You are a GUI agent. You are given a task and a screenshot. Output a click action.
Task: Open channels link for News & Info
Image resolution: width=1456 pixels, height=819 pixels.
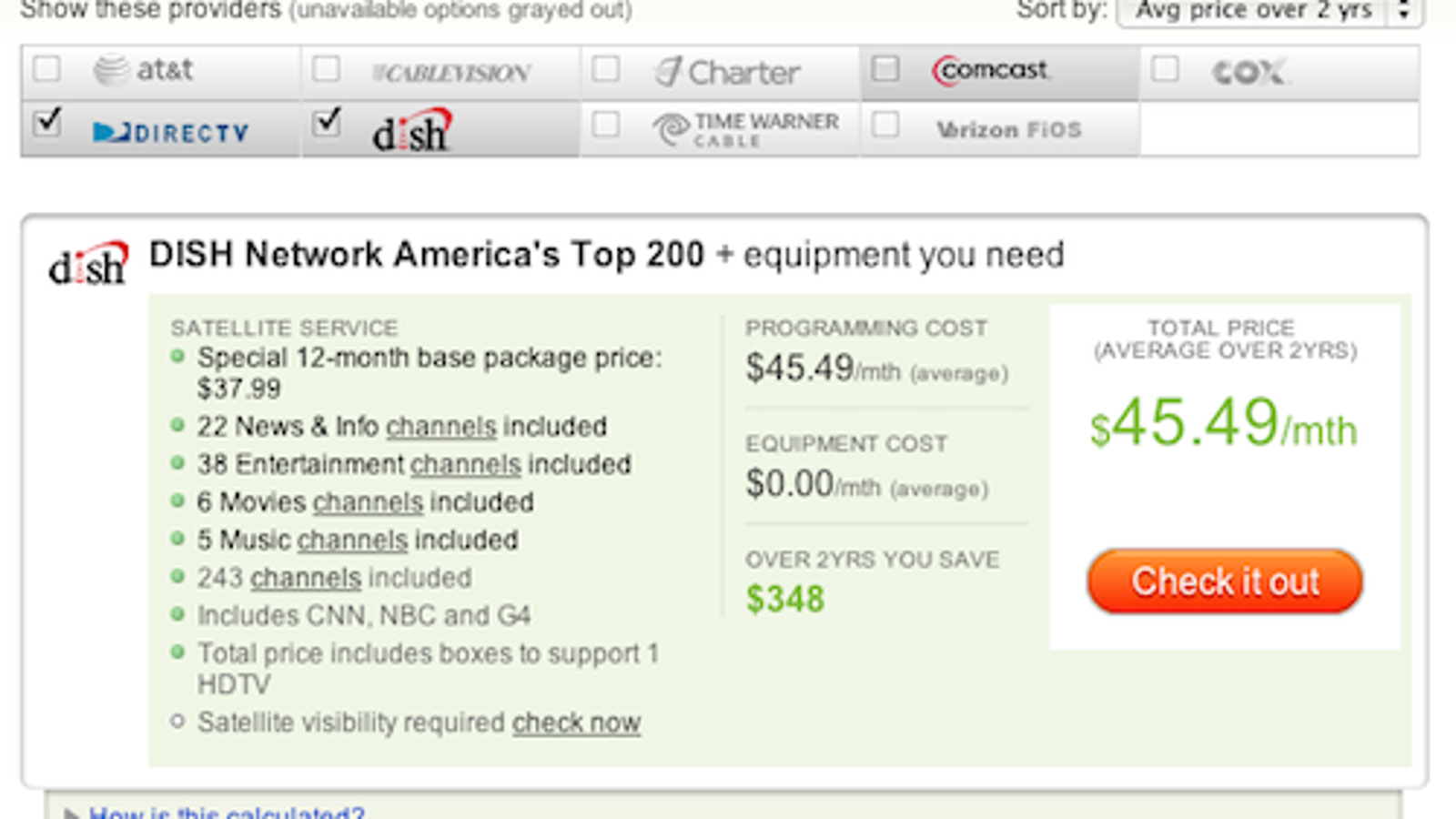coord(441,427)
